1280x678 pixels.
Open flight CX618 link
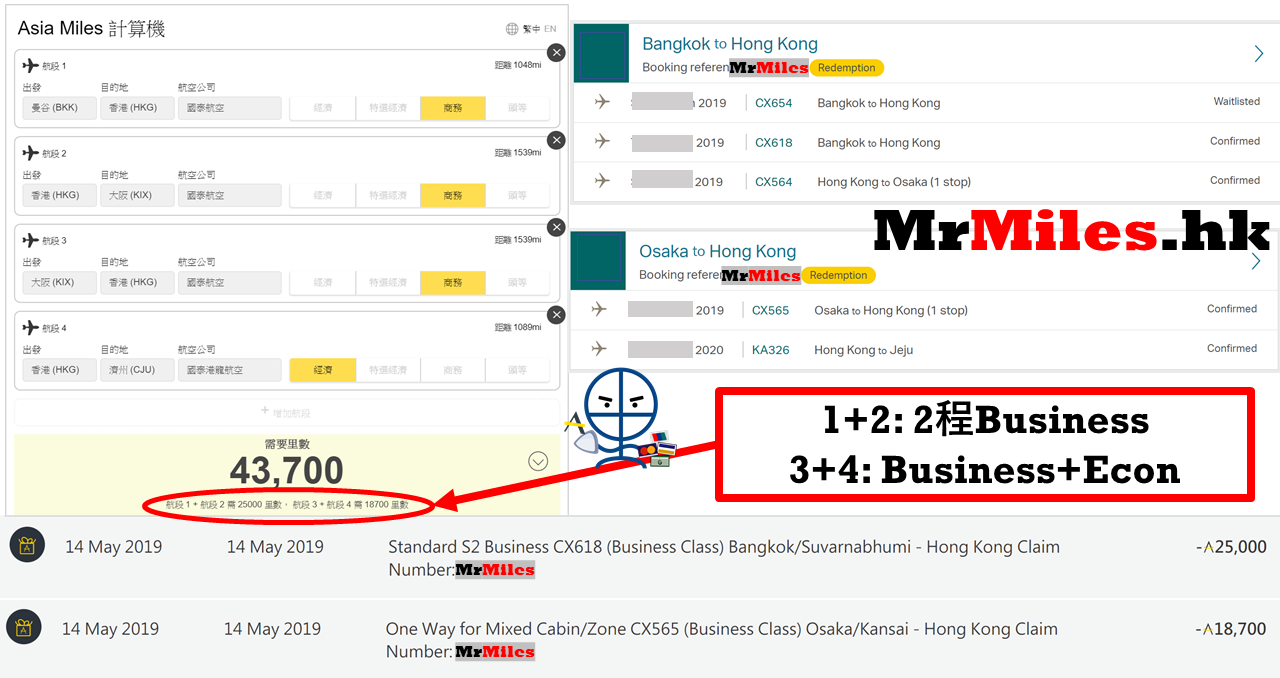coord(773,142)
